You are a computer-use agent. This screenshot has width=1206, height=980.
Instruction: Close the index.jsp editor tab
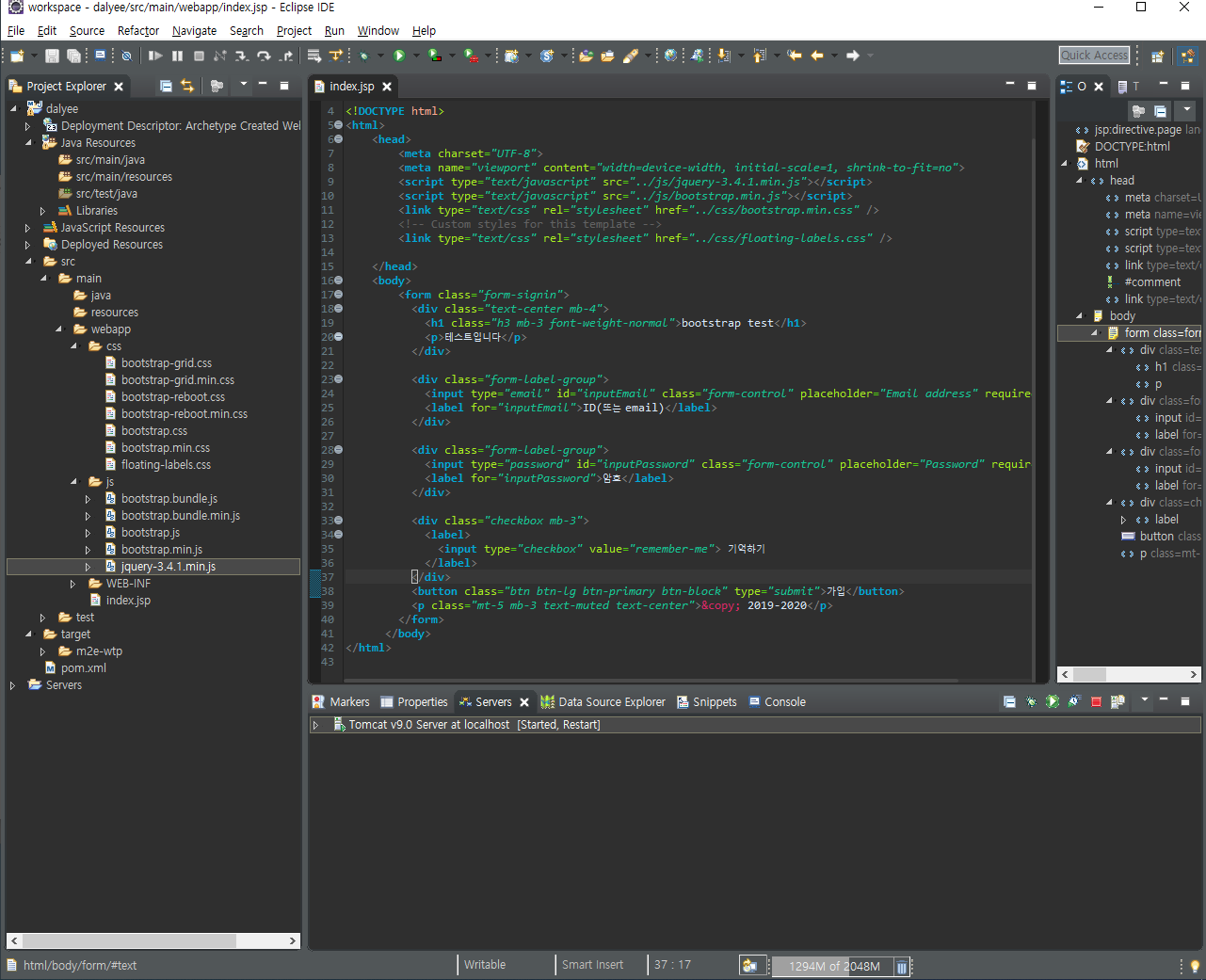click(387, 87)
